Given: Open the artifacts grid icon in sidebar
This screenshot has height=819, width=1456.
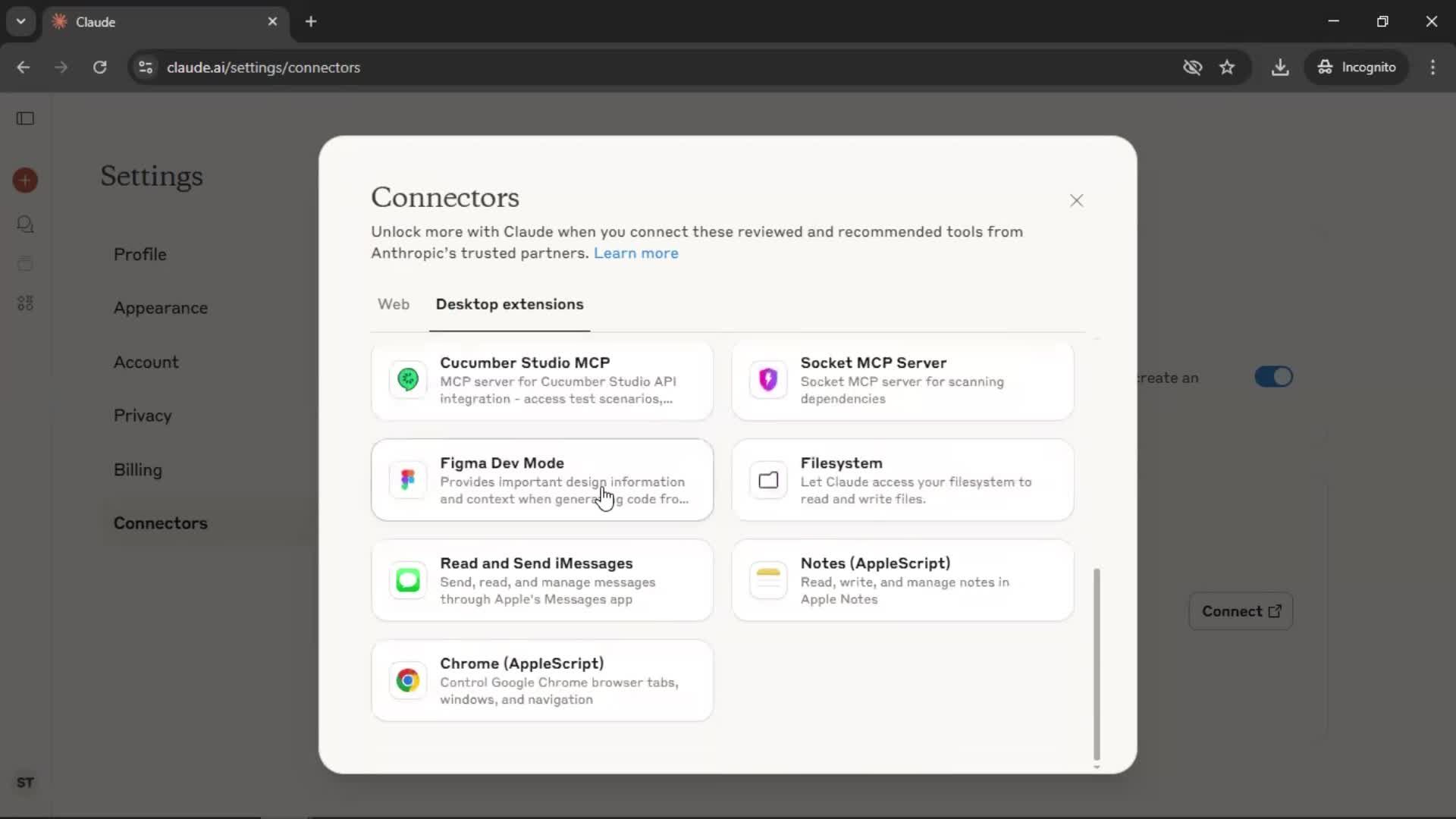Looking at the screenshot, I should 25,303.
